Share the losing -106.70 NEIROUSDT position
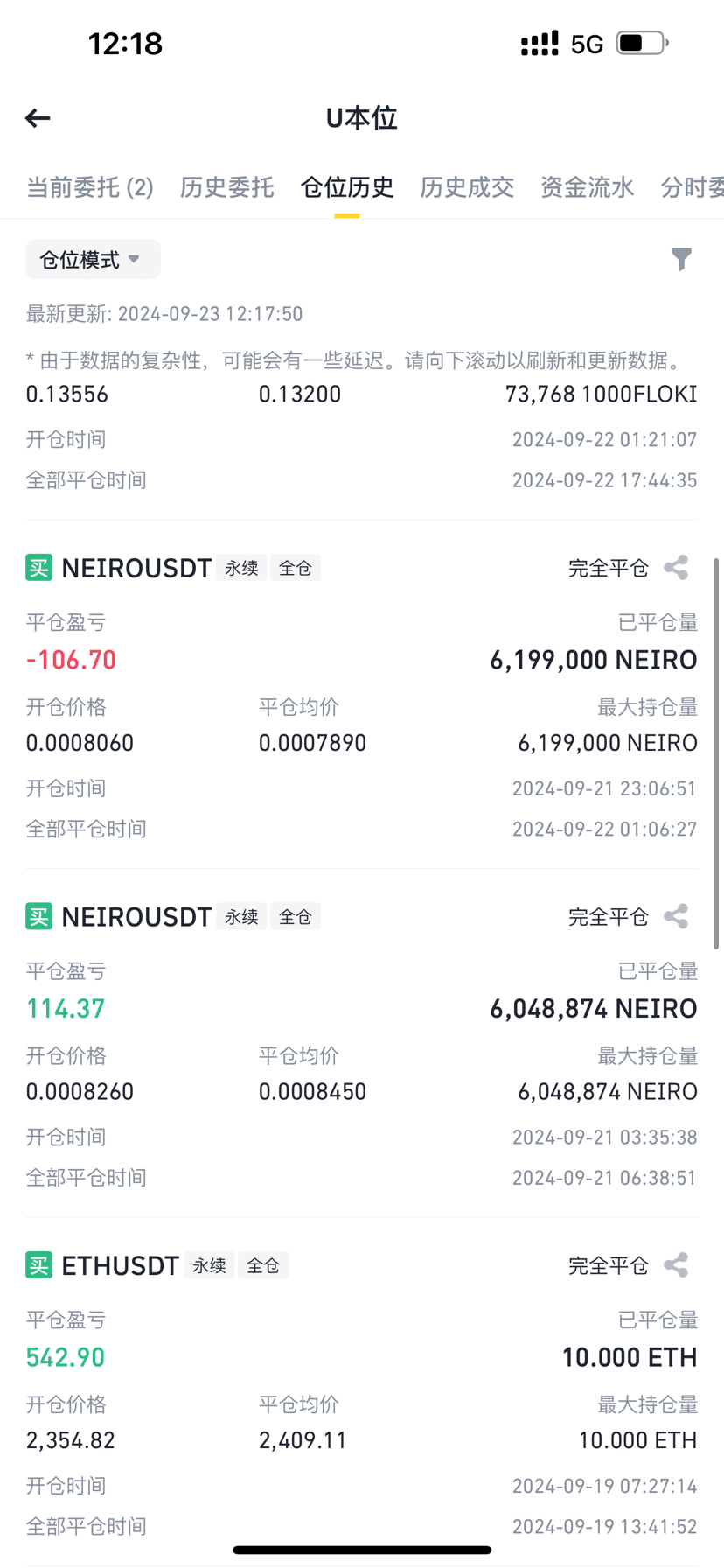The width and height of the screenshot is (724, 1568). pyautogui.click(x=676, y=568)
